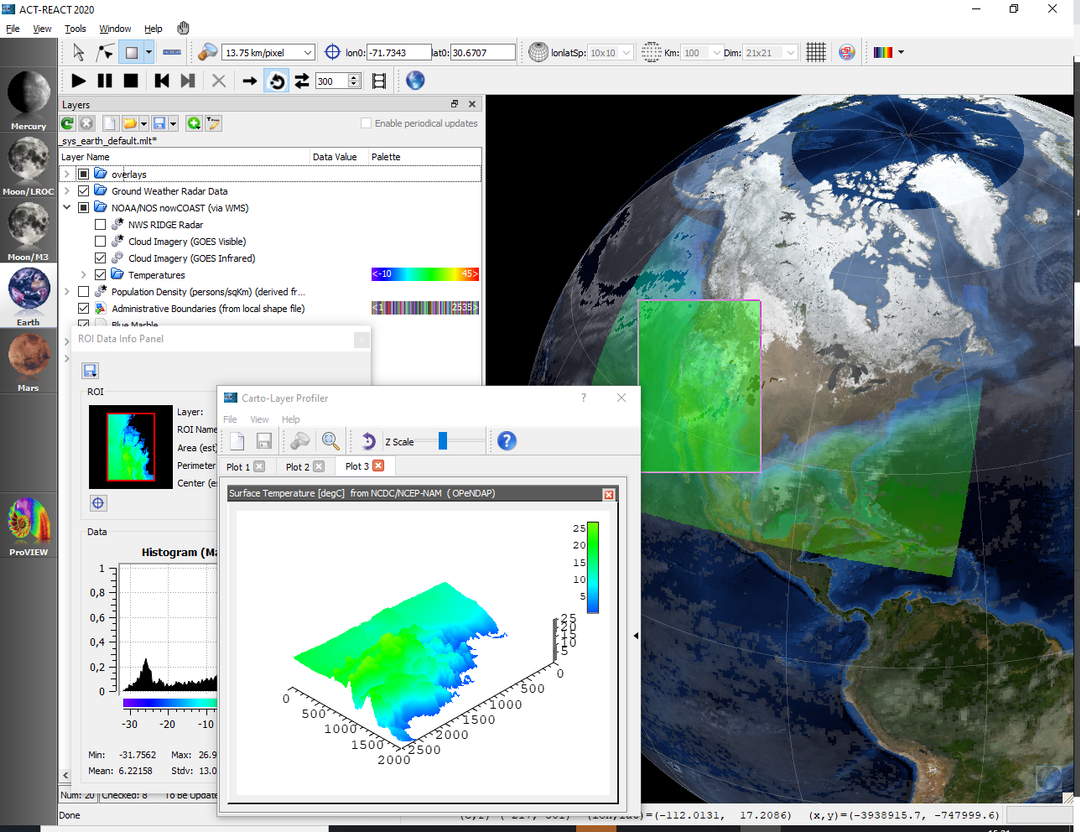Close the Plot 3 tab

378,466
